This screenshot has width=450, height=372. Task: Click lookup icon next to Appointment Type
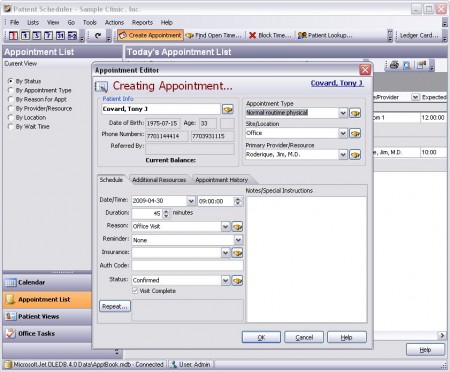coord(355,113)
